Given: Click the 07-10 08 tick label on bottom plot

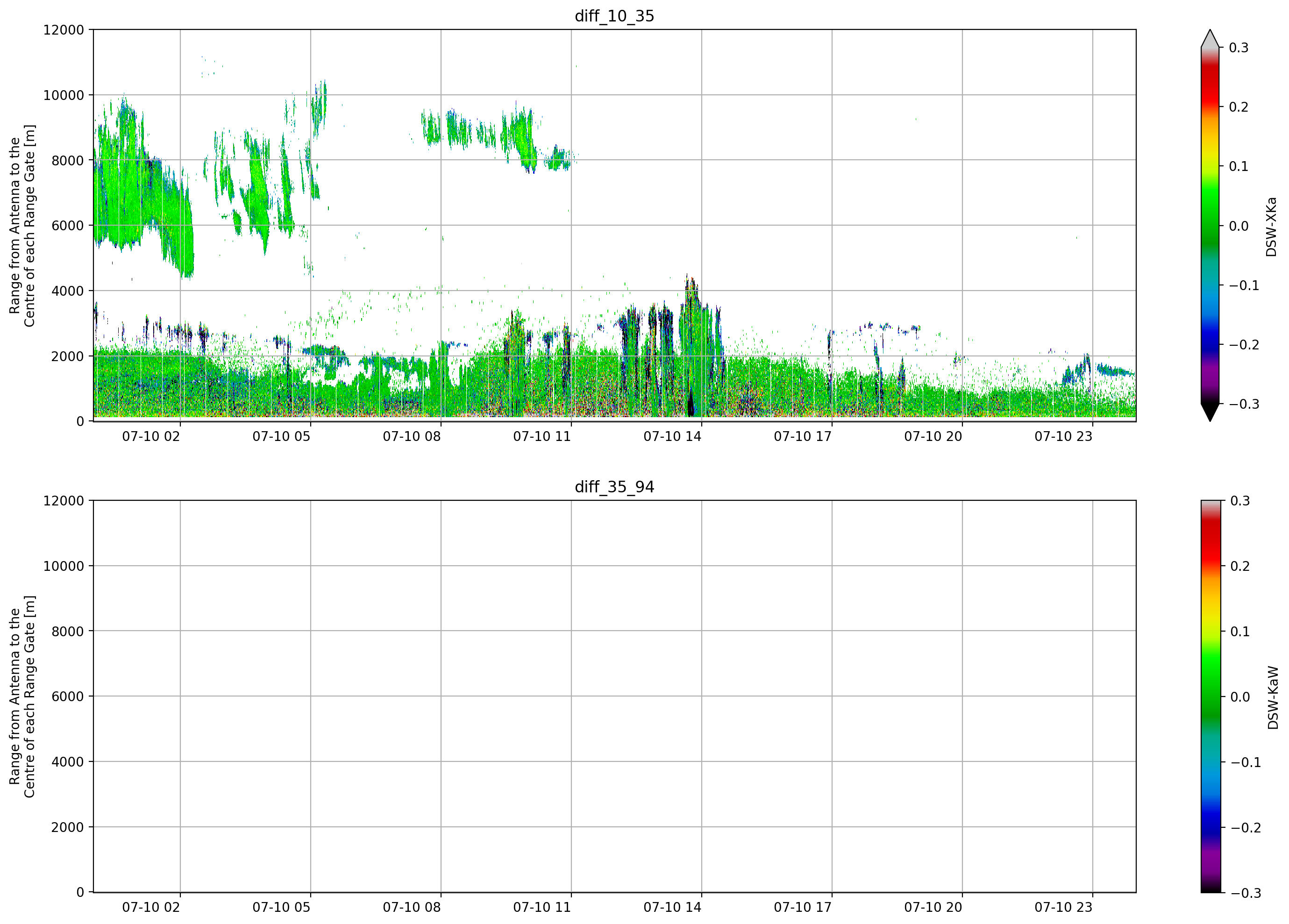Looking at the screenshot, I should 412,908.
